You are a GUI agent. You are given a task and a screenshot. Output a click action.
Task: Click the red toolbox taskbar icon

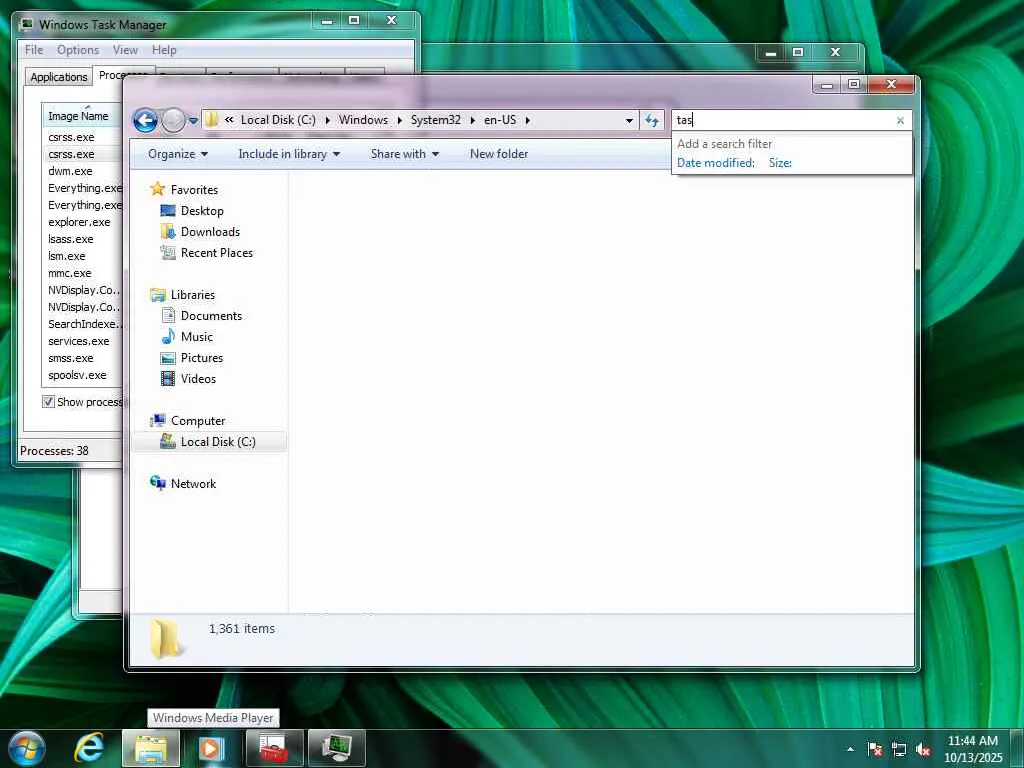point(274,748)
